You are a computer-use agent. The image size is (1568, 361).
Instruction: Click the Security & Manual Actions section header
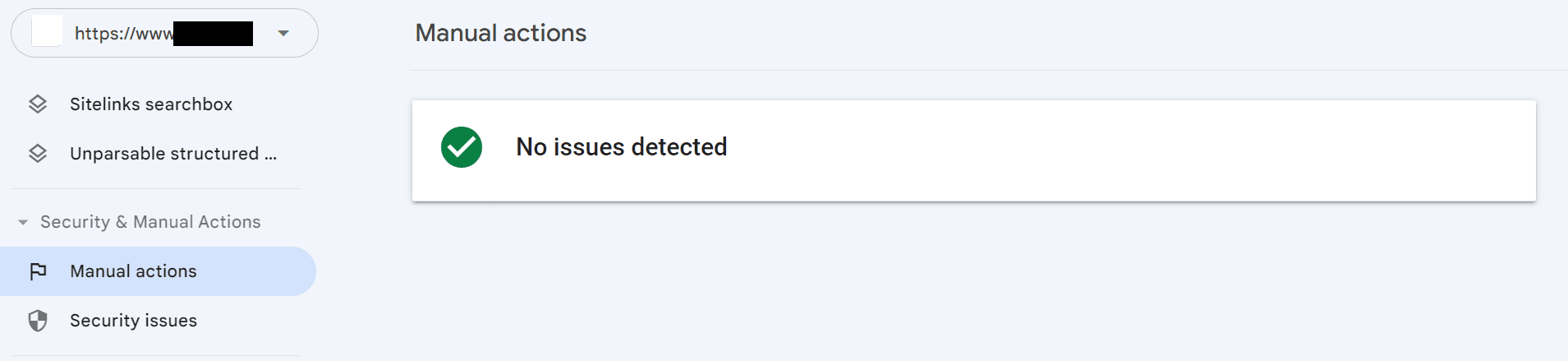point(150,222)
